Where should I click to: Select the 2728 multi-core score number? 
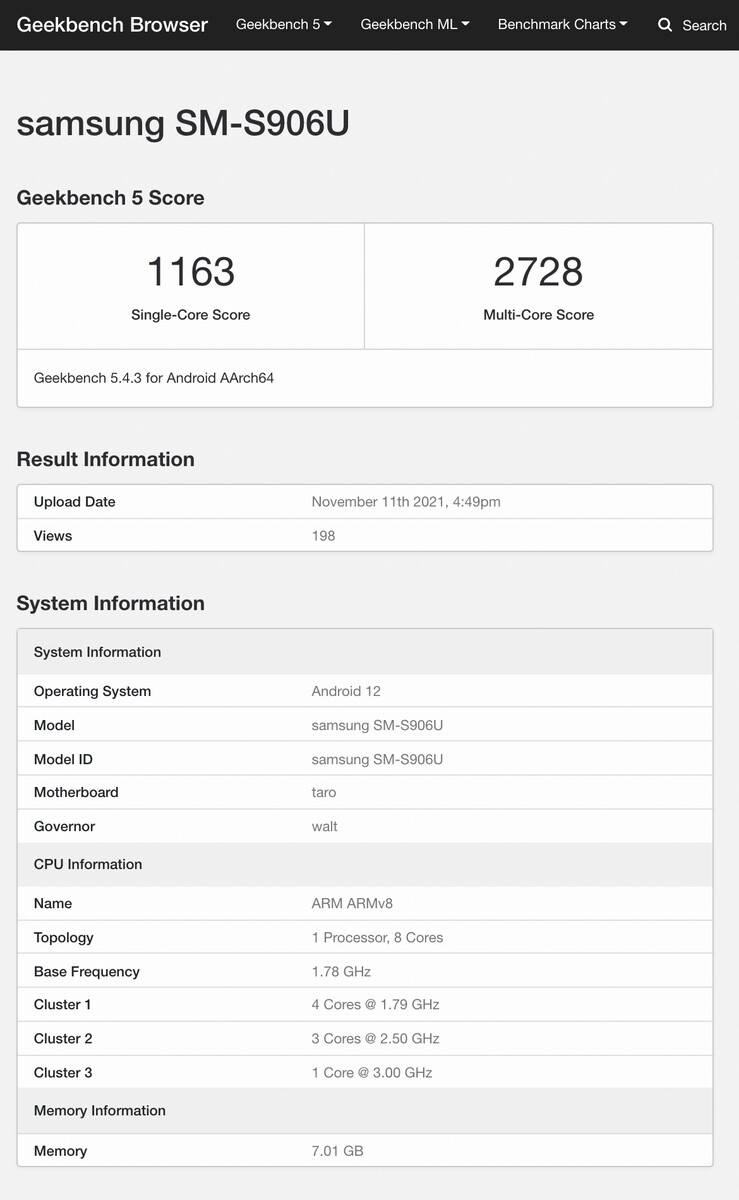coord(538,272)
